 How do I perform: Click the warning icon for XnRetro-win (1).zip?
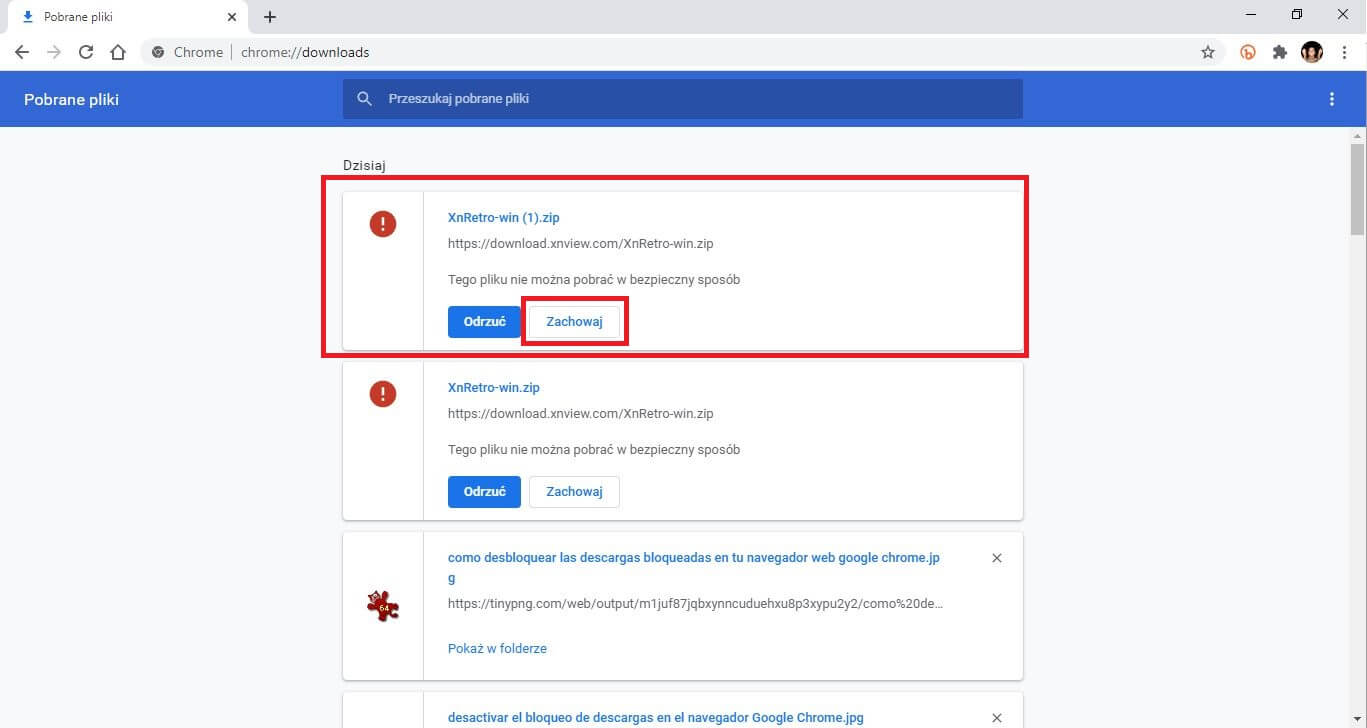click(383, 224)
